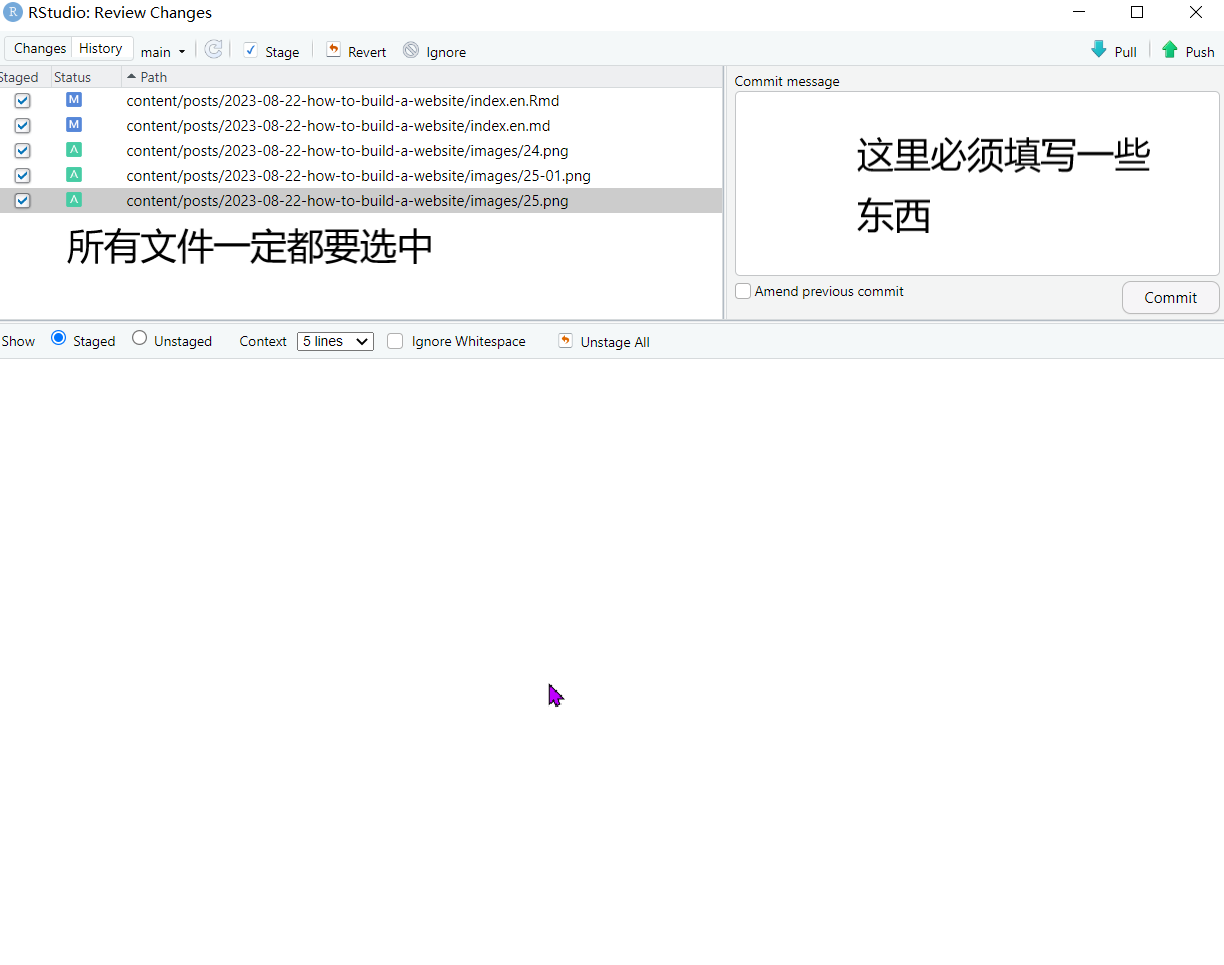
Task: Select the Unstaged radio button
Action: 140,339
